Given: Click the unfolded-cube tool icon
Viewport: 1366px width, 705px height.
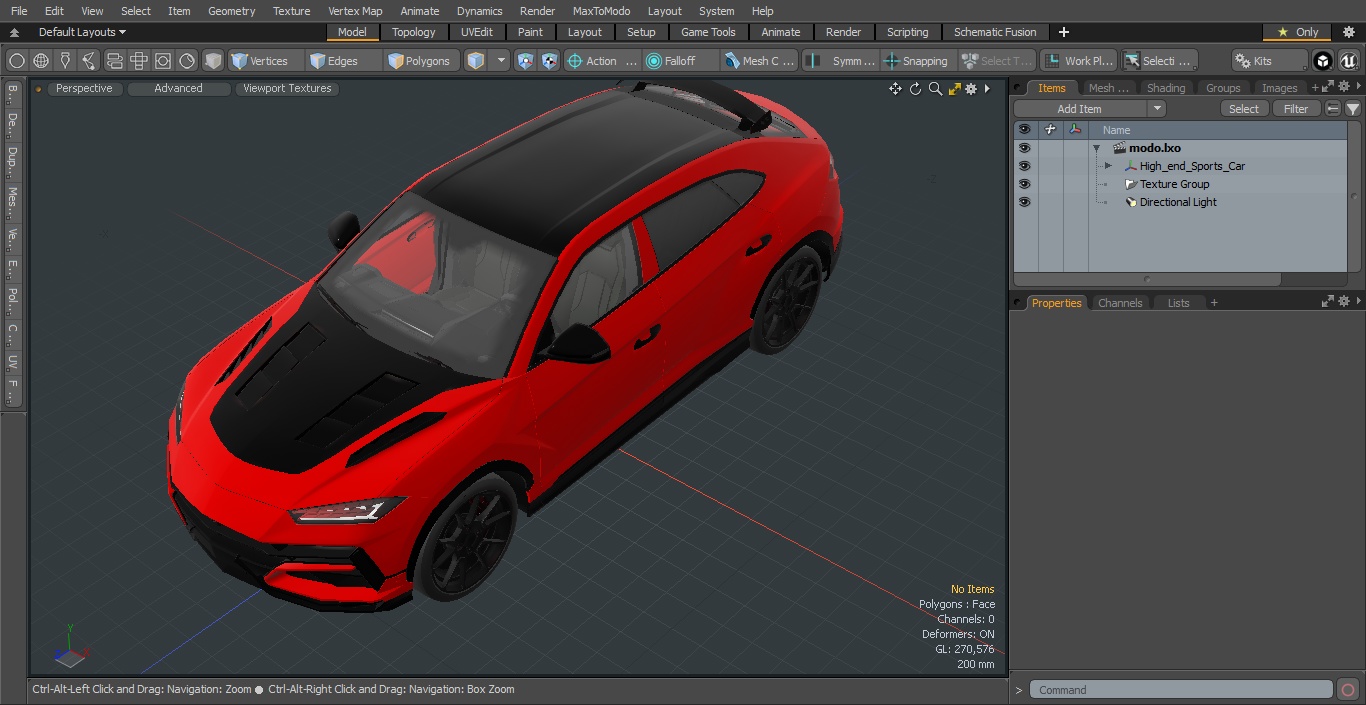Looking at the screenshot, I should [139, 61].
